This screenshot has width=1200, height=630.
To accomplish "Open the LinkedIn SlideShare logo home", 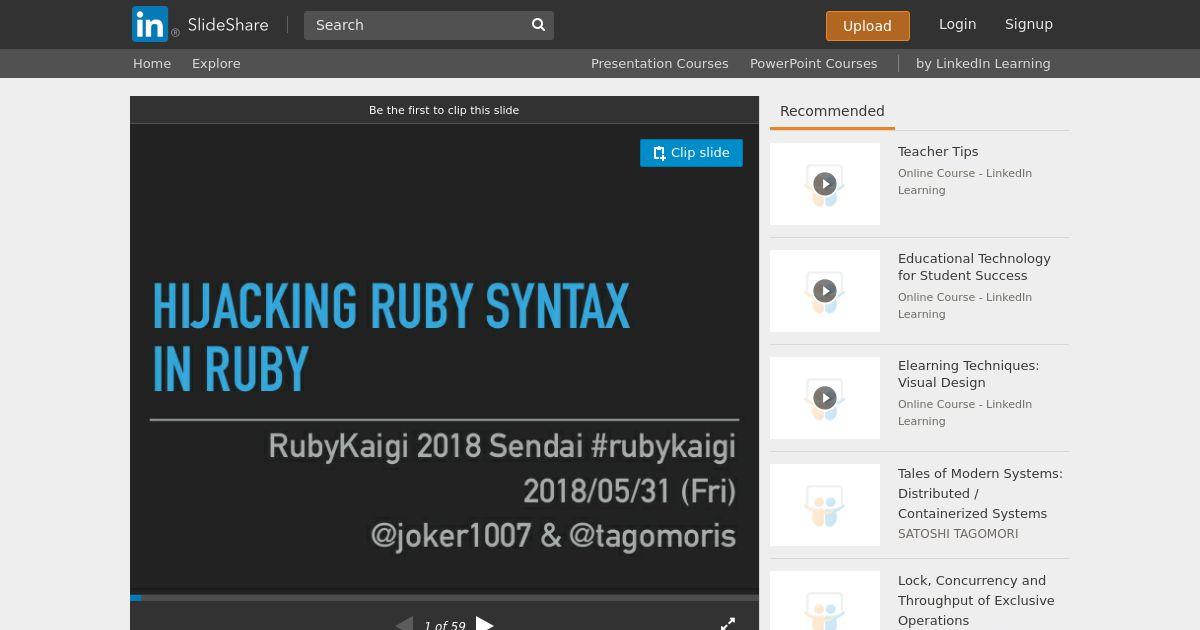I will coord(200,24).
